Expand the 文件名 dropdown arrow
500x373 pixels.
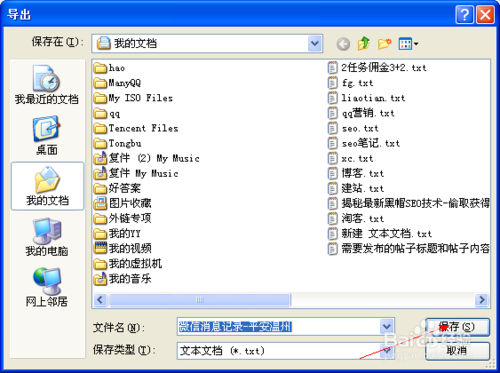tap(387, 327)
